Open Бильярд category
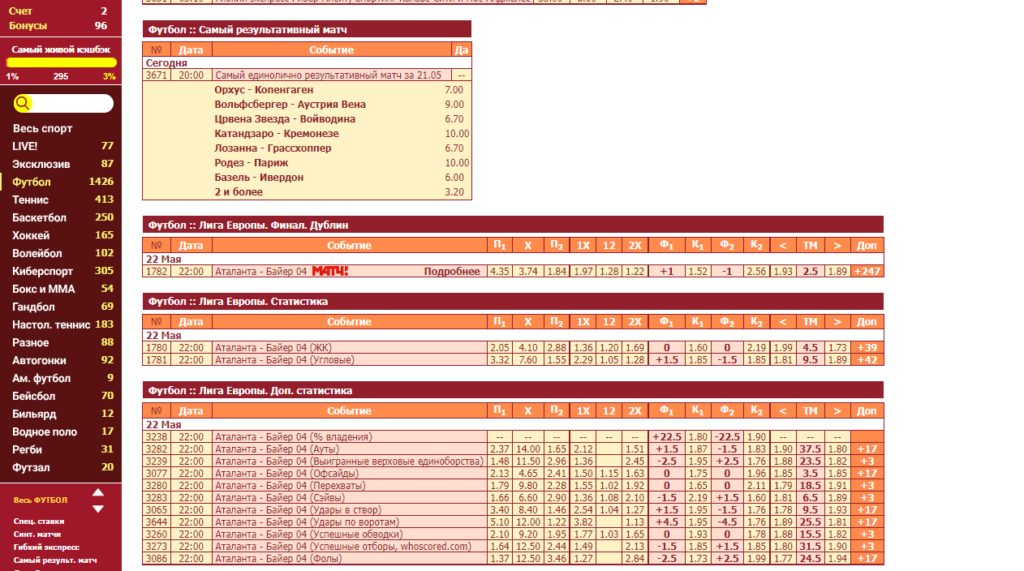The width and height of the screenshot is (1024, 571). click(34, 414)
